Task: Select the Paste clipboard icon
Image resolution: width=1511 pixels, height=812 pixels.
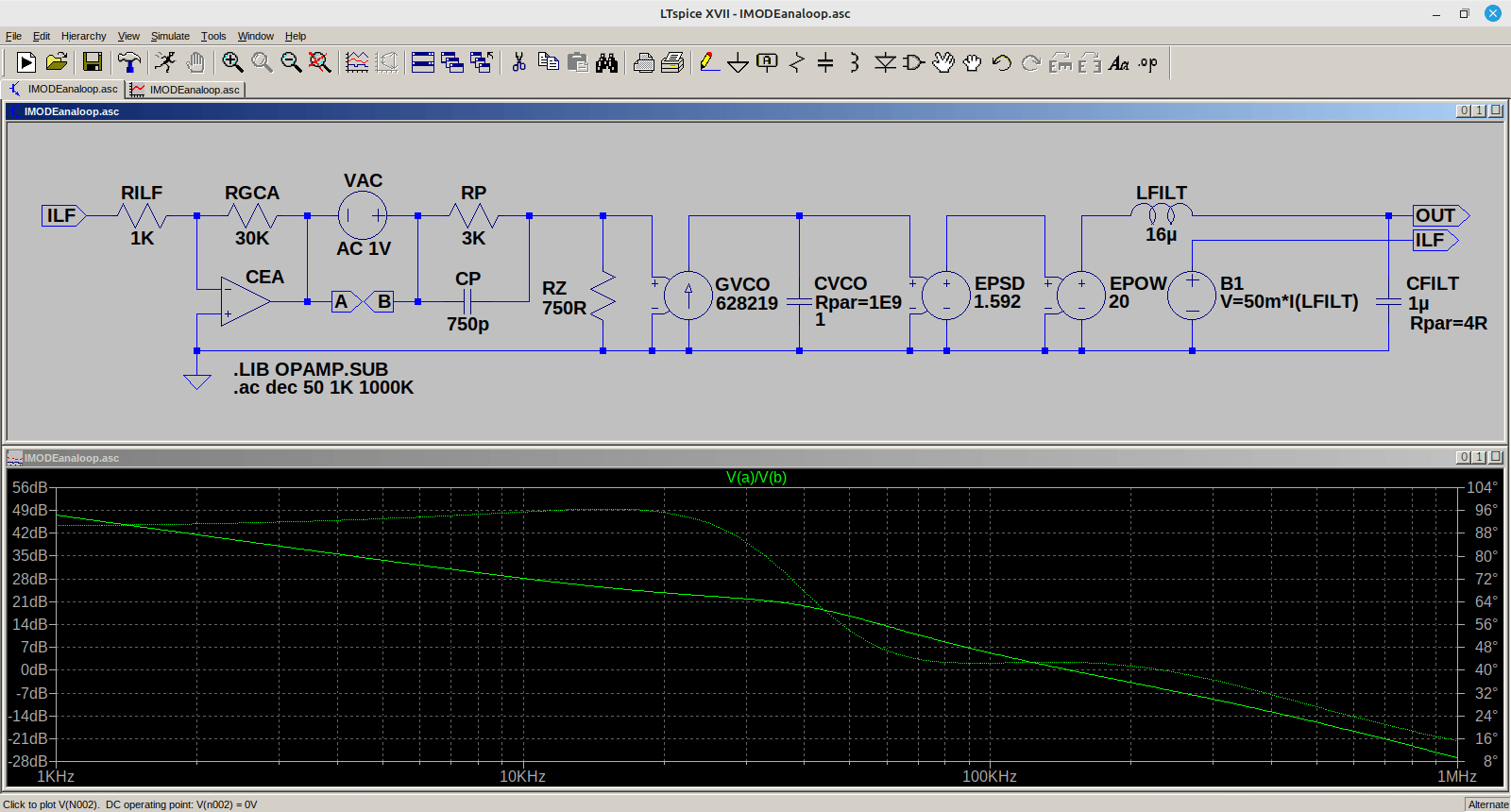Action: [x=578, y=62]
